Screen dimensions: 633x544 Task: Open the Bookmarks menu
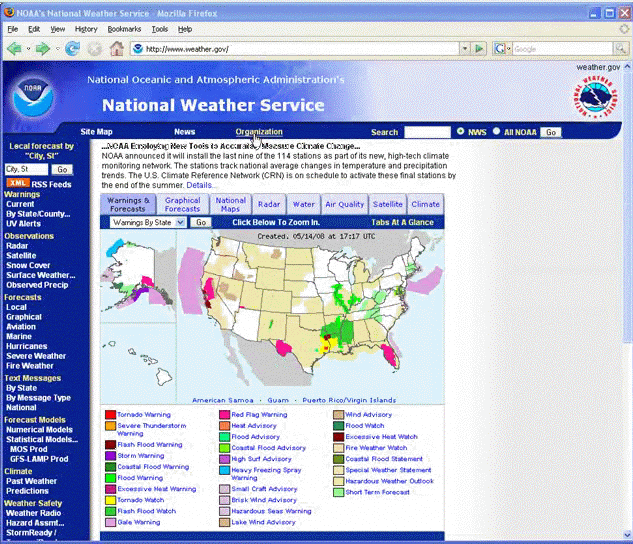pos(124,29)
